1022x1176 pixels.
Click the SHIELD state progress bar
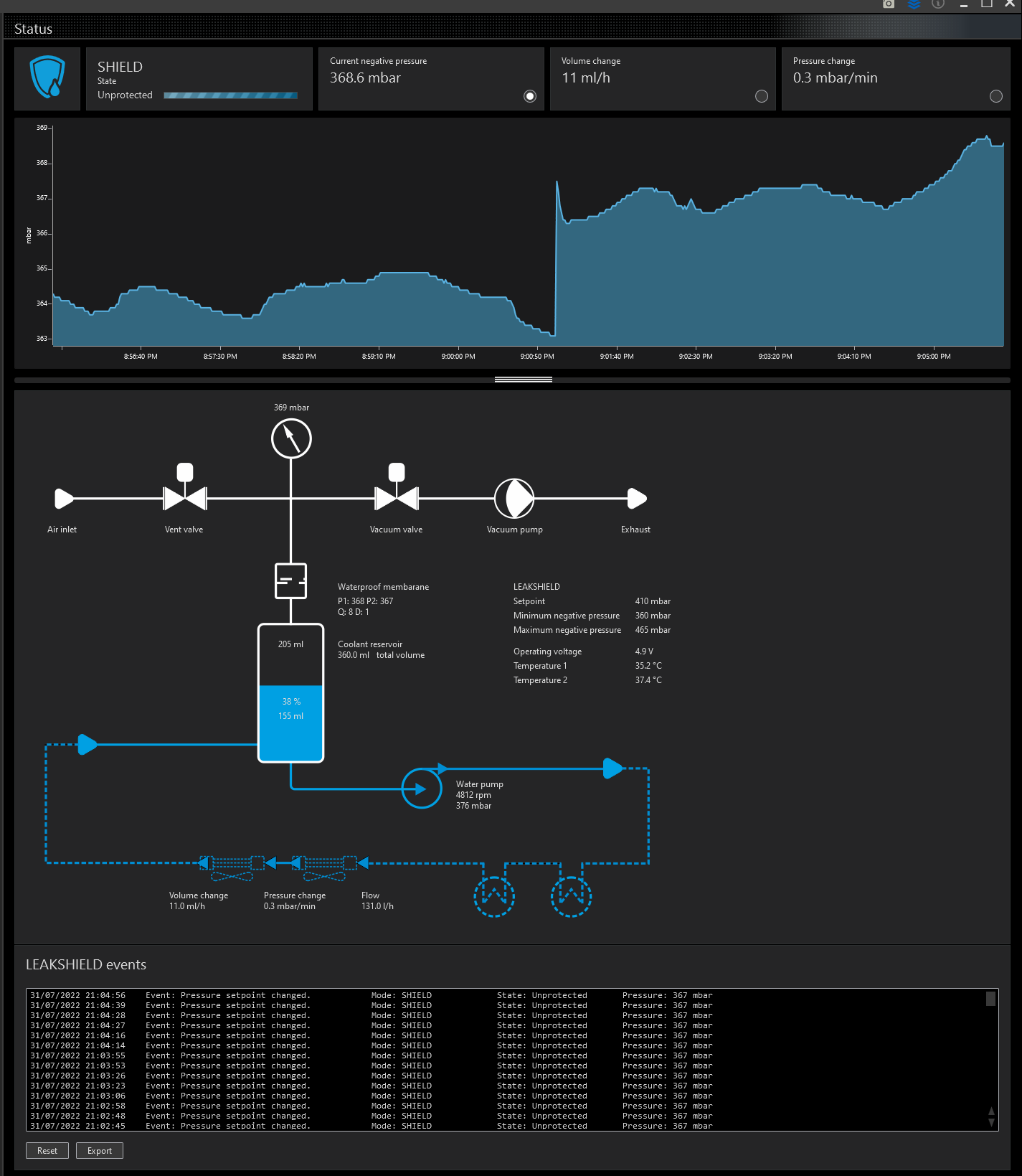point(230,95)
